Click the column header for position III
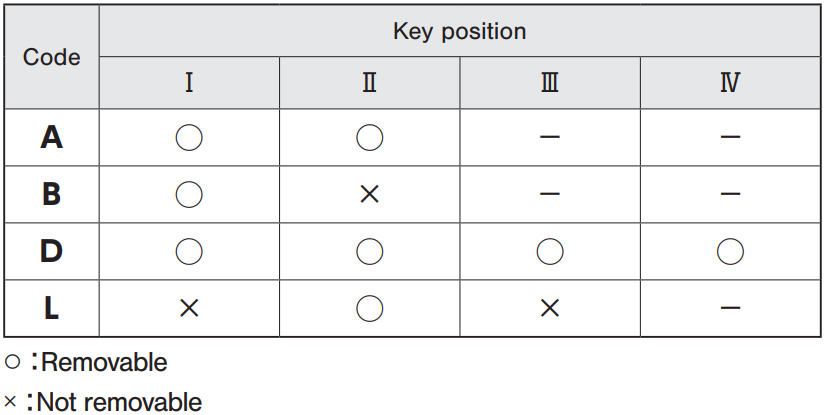 [550, 83]
